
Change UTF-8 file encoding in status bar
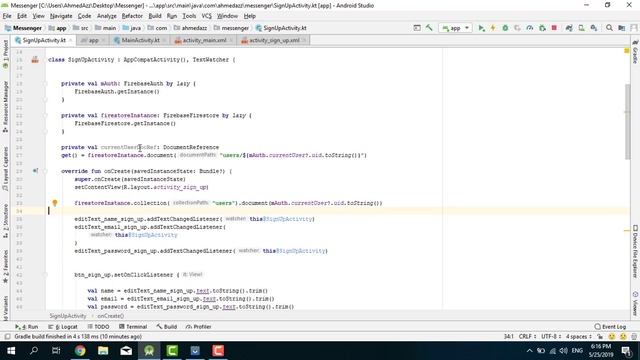(x=551, y=337)
